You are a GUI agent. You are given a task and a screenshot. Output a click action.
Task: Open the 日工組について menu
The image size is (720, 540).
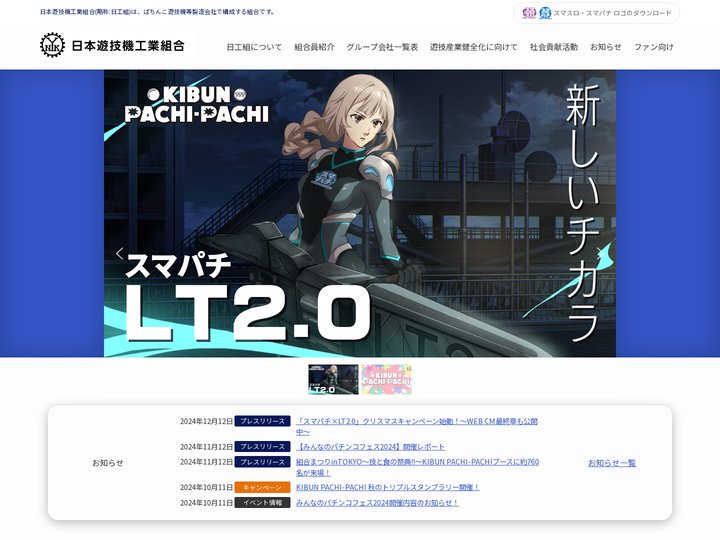tap(254, 47)
